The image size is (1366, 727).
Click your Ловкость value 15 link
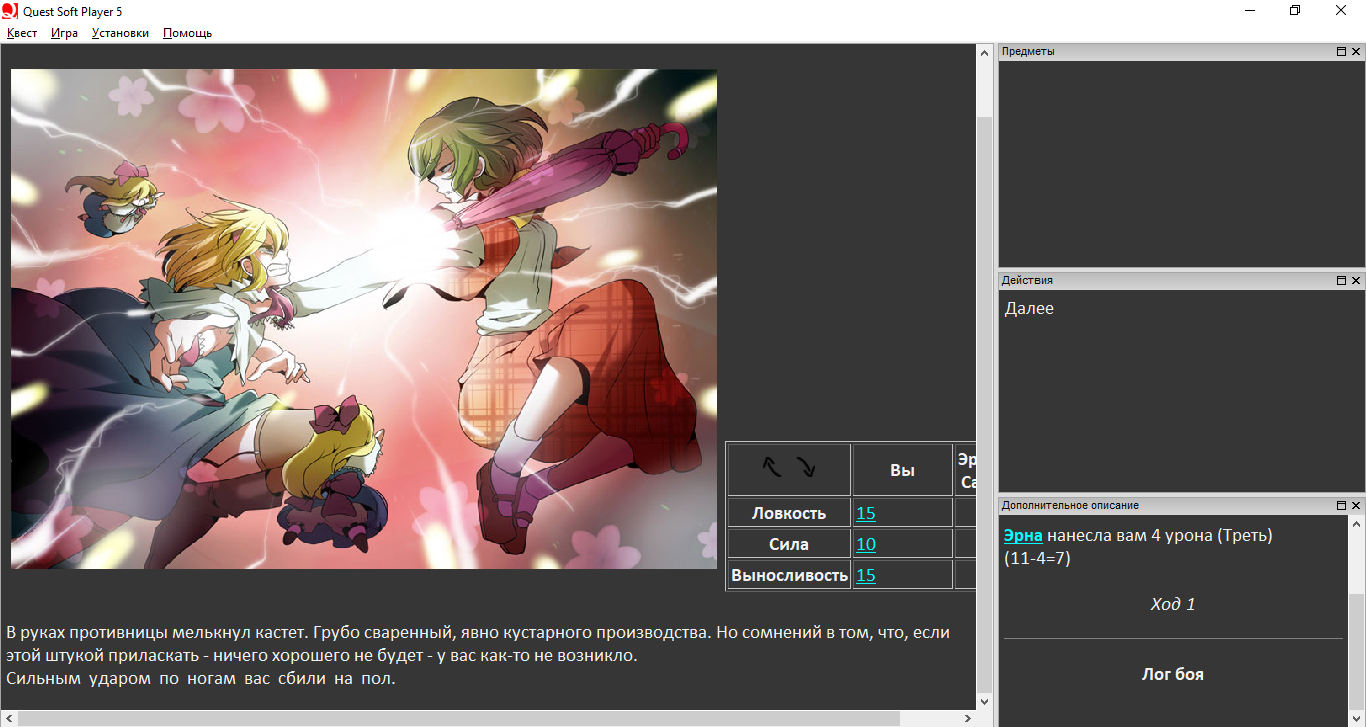(x=865, y=513)
